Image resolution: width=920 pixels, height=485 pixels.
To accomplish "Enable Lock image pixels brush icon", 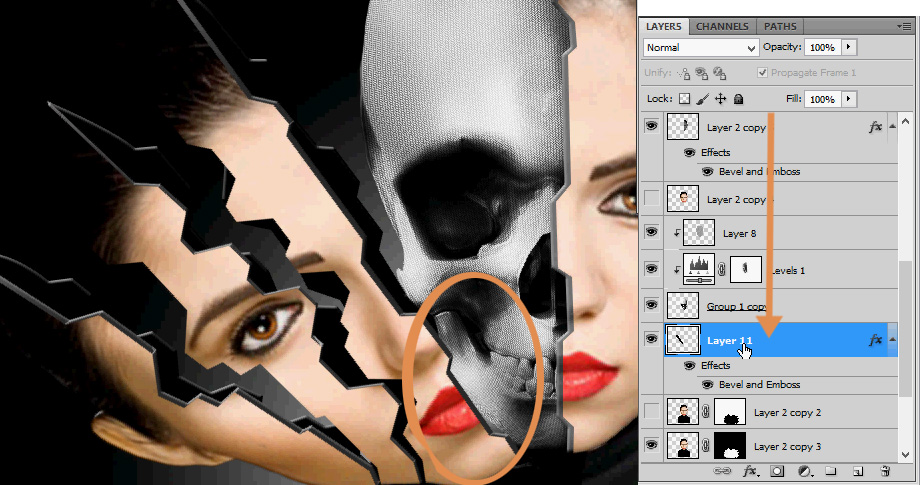I will [702, 99].
